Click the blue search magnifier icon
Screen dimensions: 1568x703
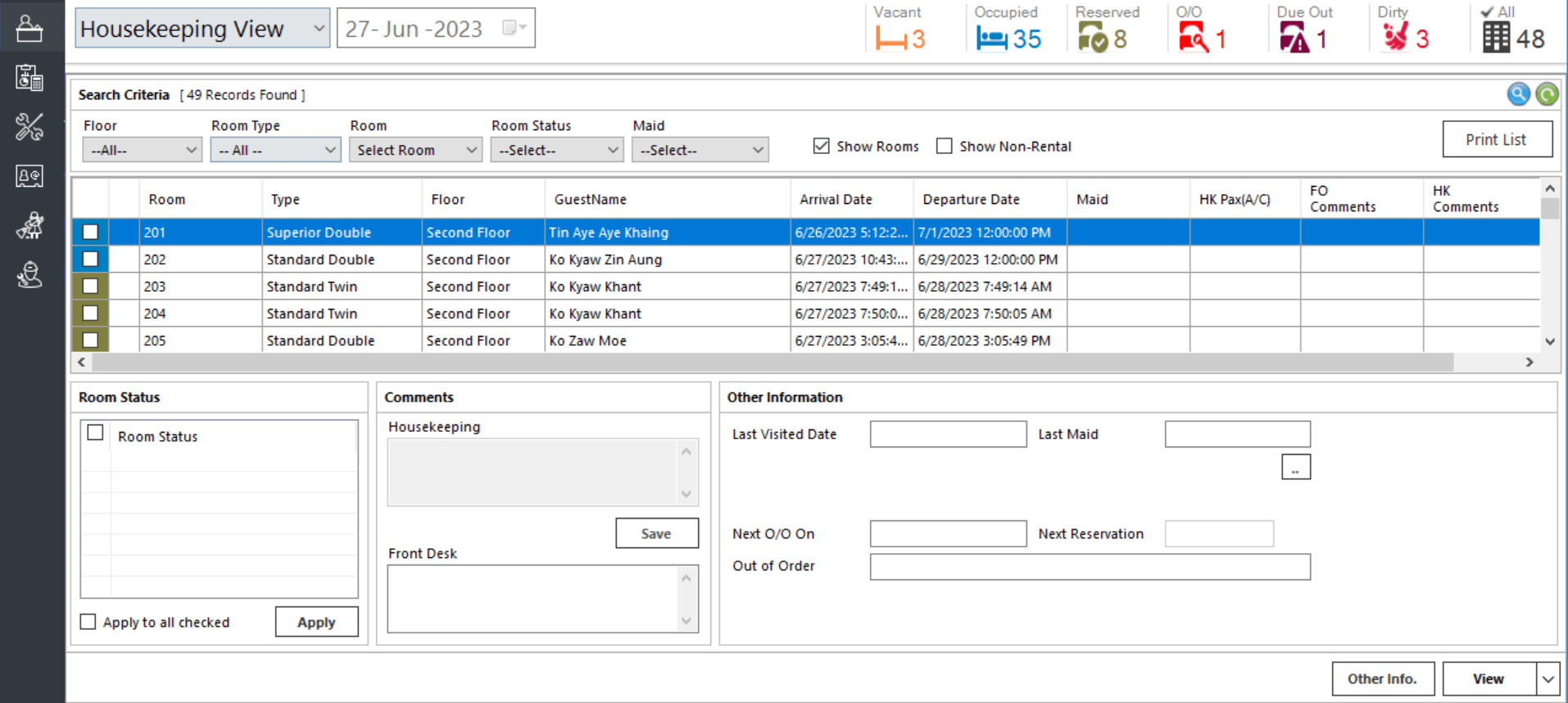pos(1518,94)
